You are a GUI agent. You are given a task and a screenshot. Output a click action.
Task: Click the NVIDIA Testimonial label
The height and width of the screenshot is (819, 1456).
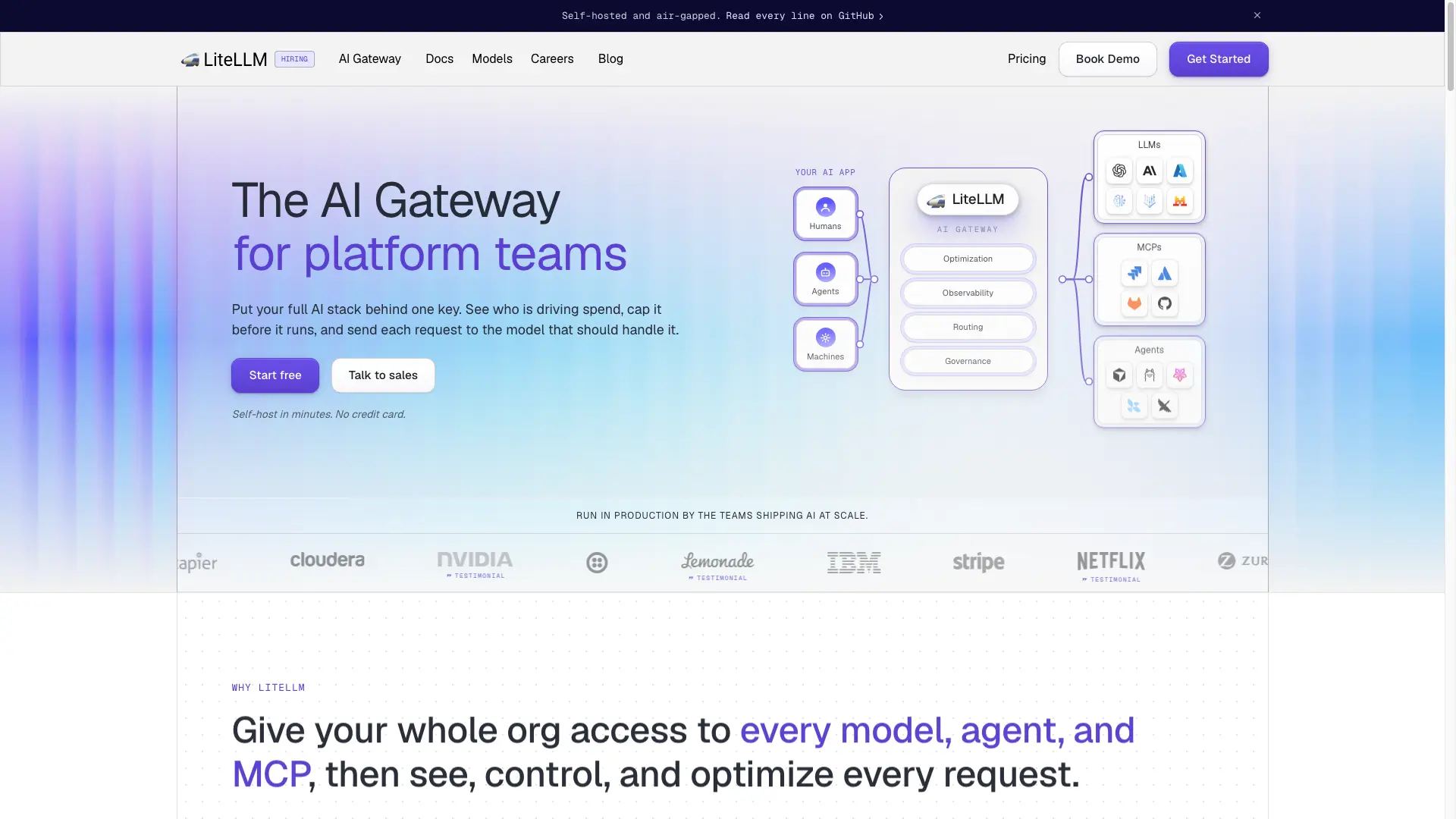[x=475, y=576]
